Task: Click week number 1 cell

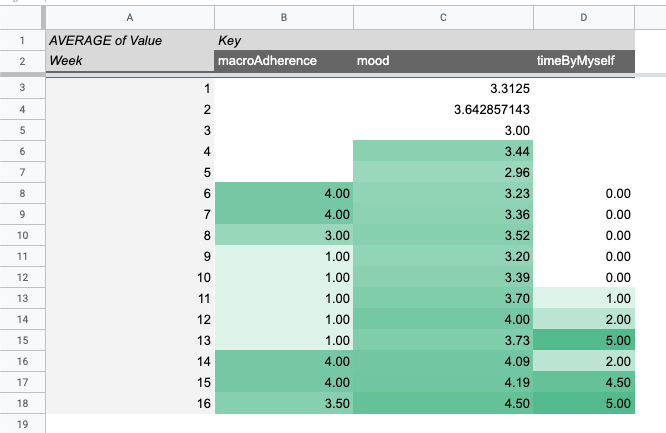Action: 130,88
